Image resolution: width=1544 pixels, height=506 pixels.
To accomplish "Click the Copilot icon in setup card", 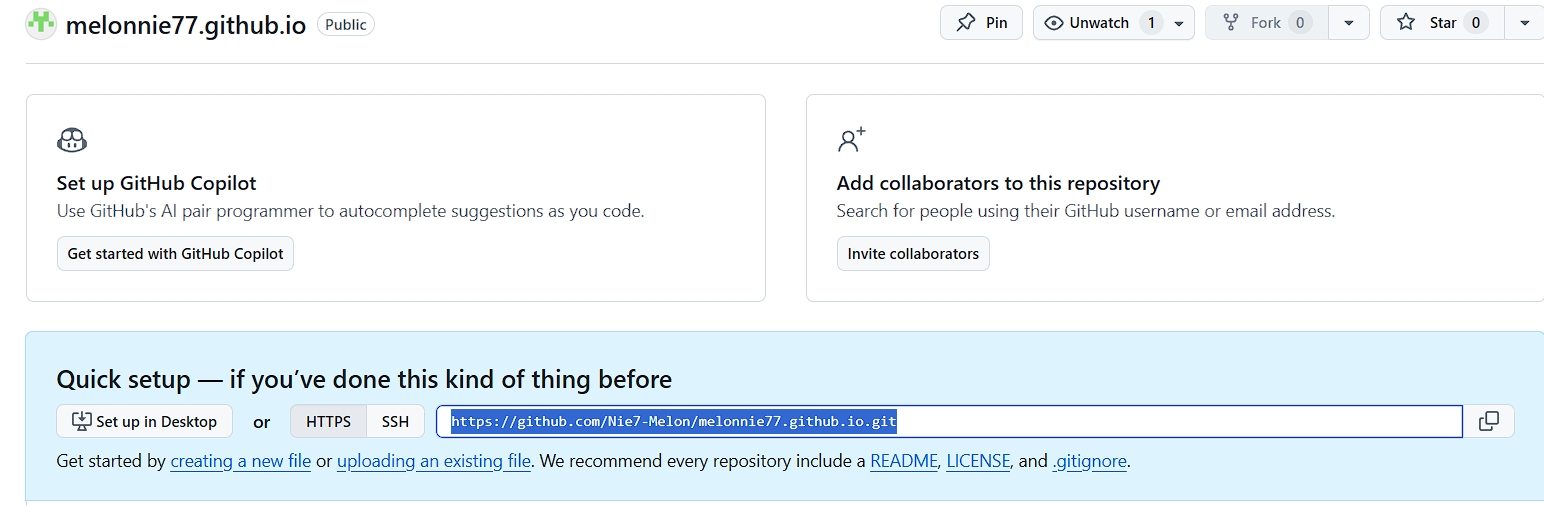I will 72,140.
